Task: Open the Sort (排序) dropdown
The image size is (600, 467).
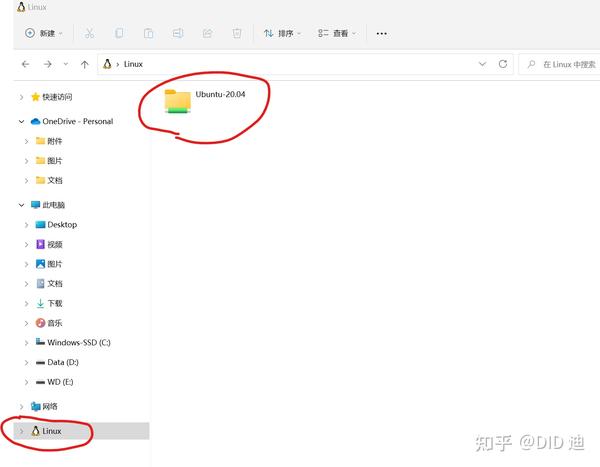Action: click(x=282, y=33)
